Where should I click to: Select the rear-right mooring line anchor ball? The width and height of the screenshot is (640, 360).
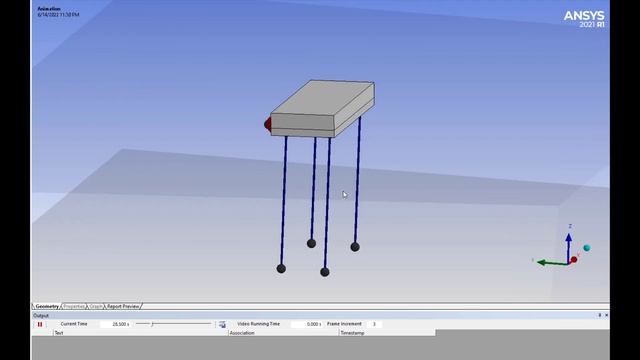click(x=355, y=247)
